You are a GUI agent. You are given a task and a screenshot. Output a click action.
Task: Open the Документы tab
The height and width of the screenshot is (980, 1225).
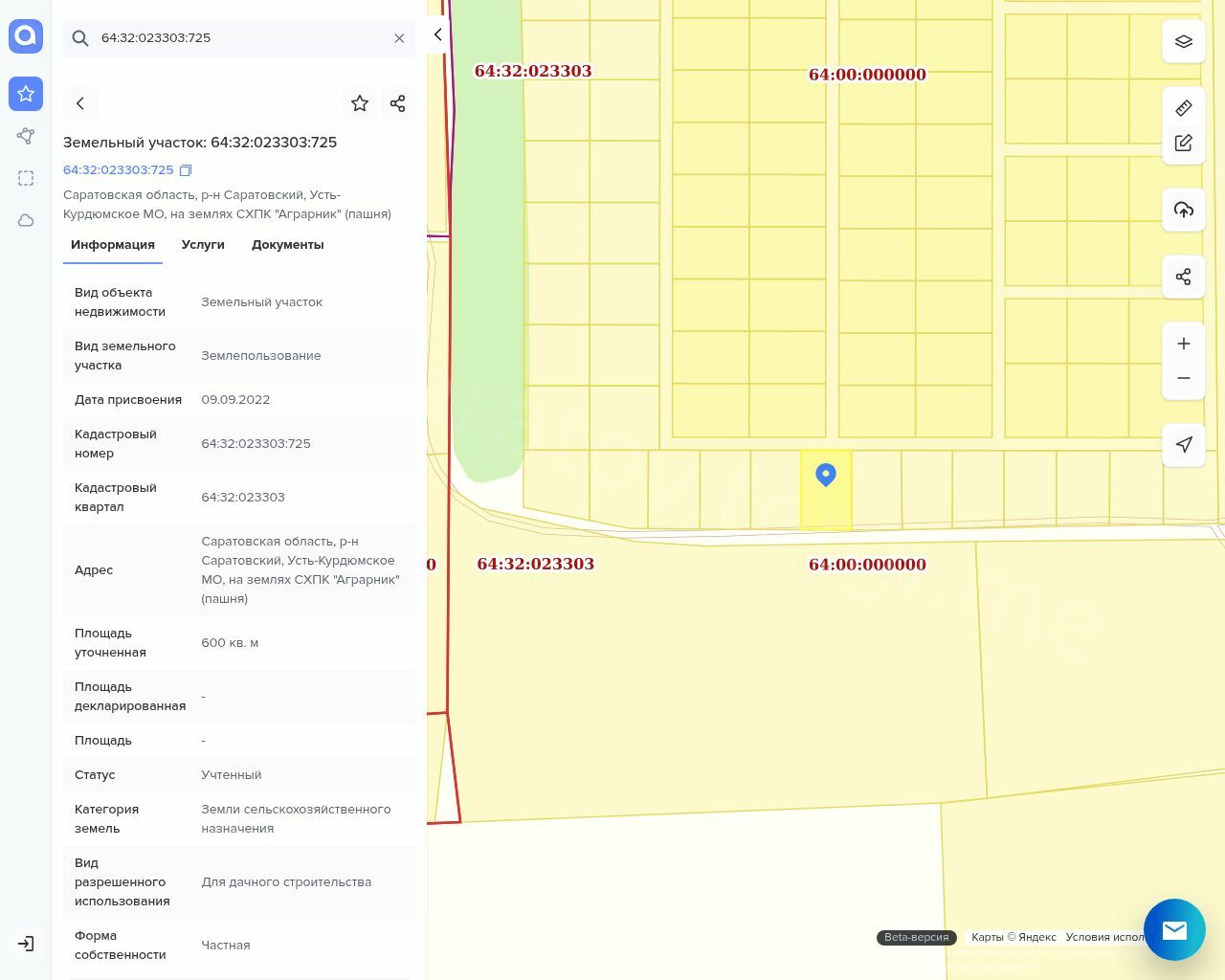[287, 245]
